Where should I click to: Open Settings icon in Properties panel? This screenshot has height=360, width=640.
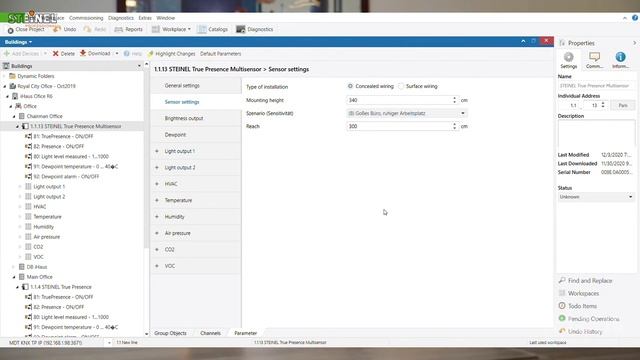[x=569, y=57]
